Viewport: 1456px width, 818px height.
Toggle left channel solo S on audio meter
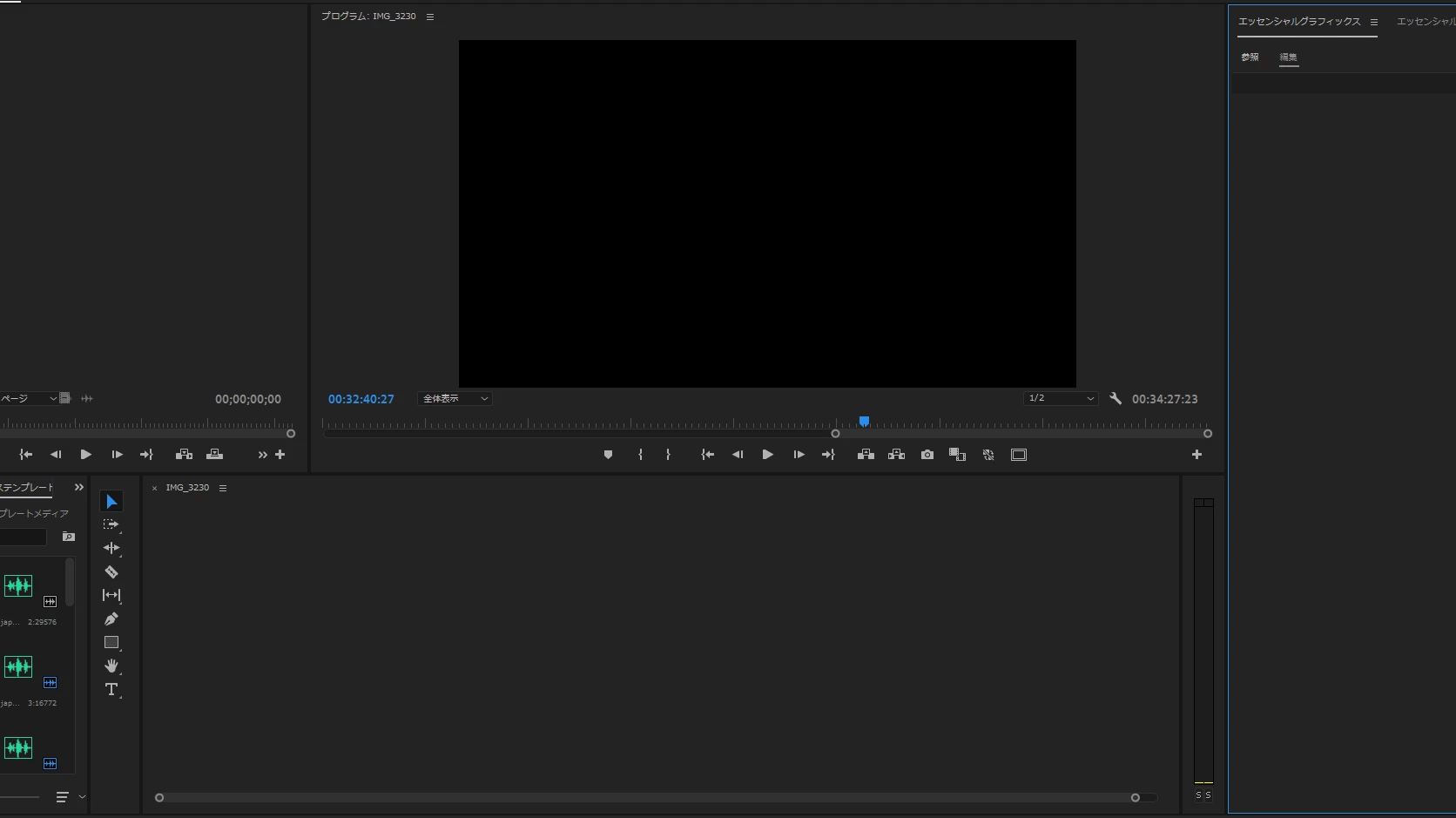[1198, 795]
